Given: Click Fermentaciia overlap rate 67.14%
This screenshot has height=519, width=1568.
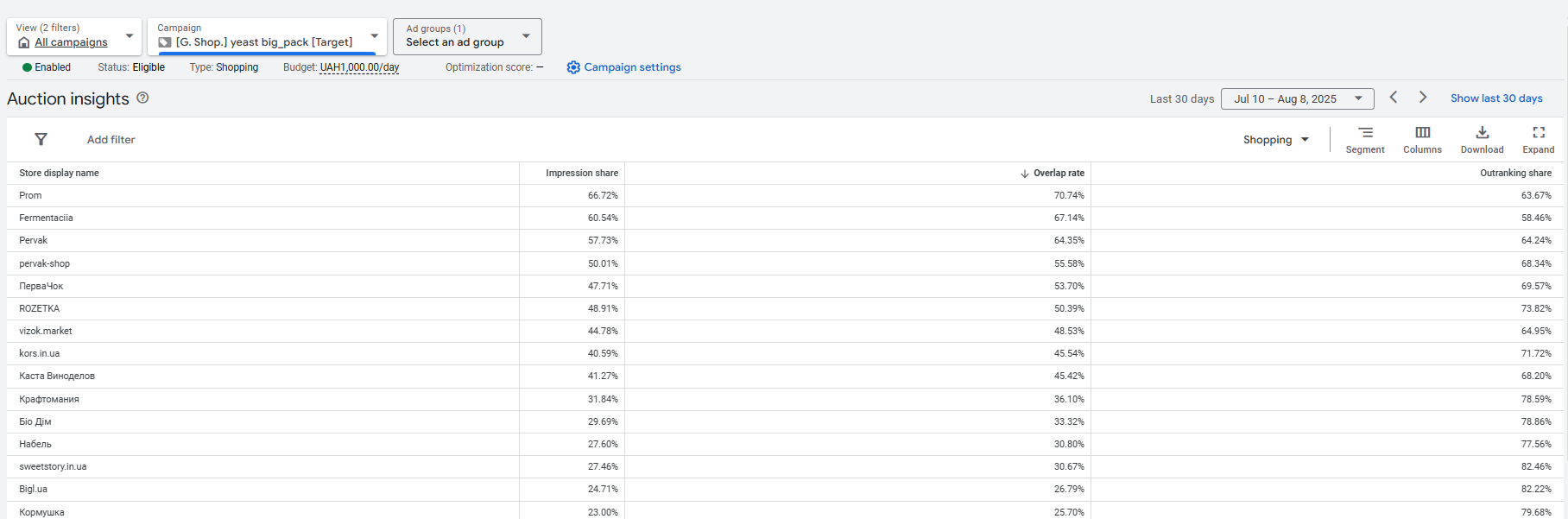Looking at the screenshot, I should point(1069,218).
